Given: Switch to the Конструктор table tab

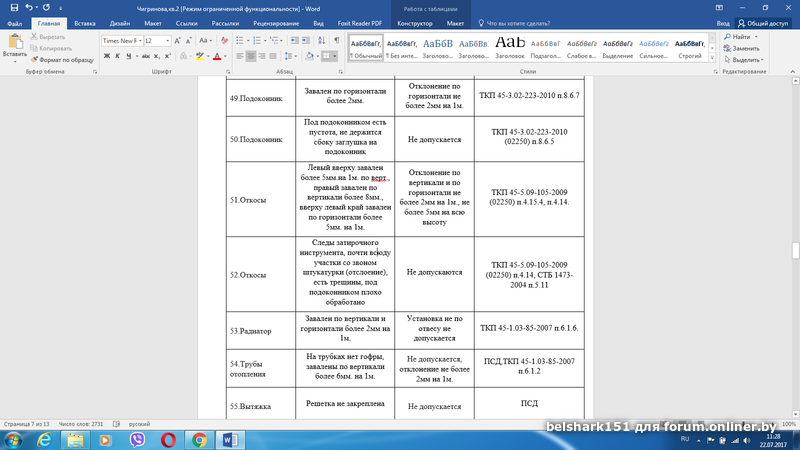Looking at the screenshot, I should (x=414, y=23).
